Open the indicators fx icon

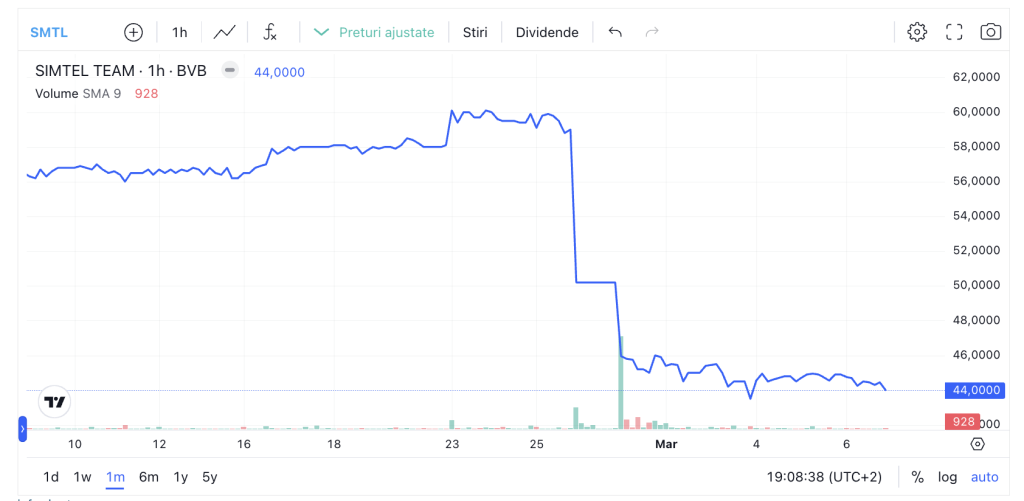pos(270,32)
